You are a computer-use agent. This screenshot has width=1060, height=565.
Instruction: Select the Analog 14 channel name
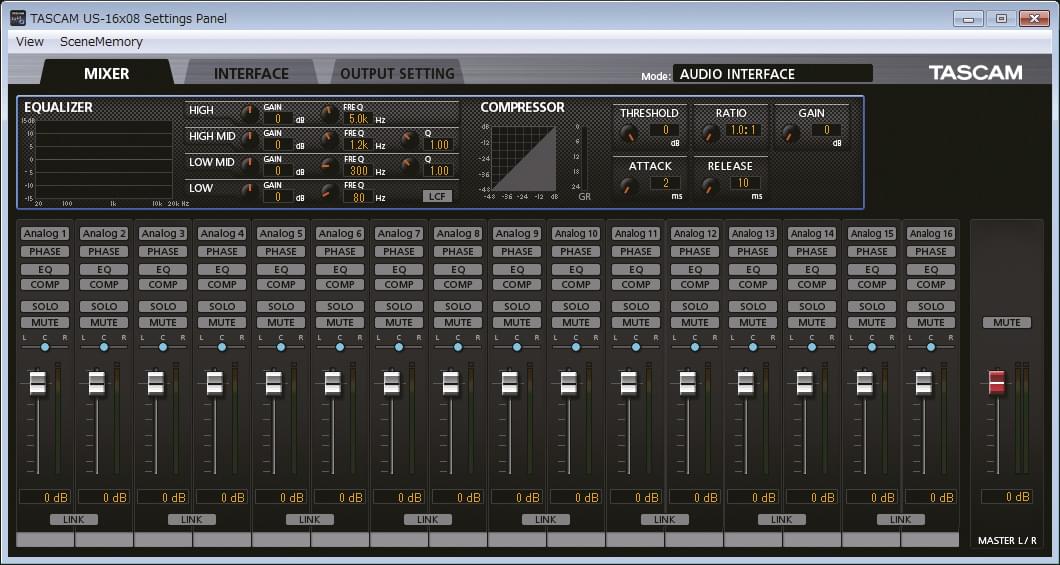pyautogui.click(x=813, y=233)
